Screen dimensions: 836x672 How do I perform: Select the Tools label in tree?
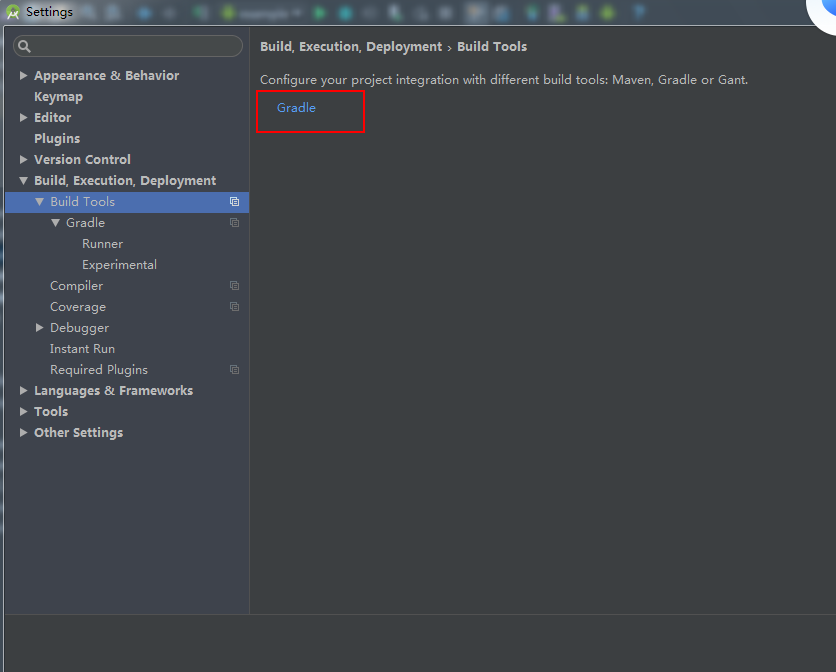point(51,412)
